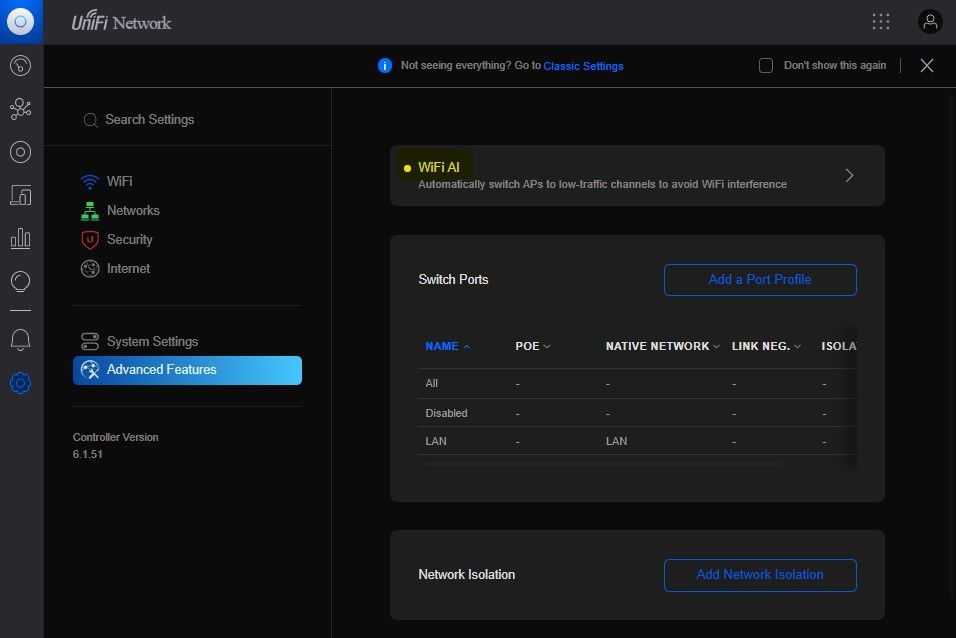Expand the WiFi AI section chevron
This screenshot has height=638, width=956.
click(x=849, y=175)
